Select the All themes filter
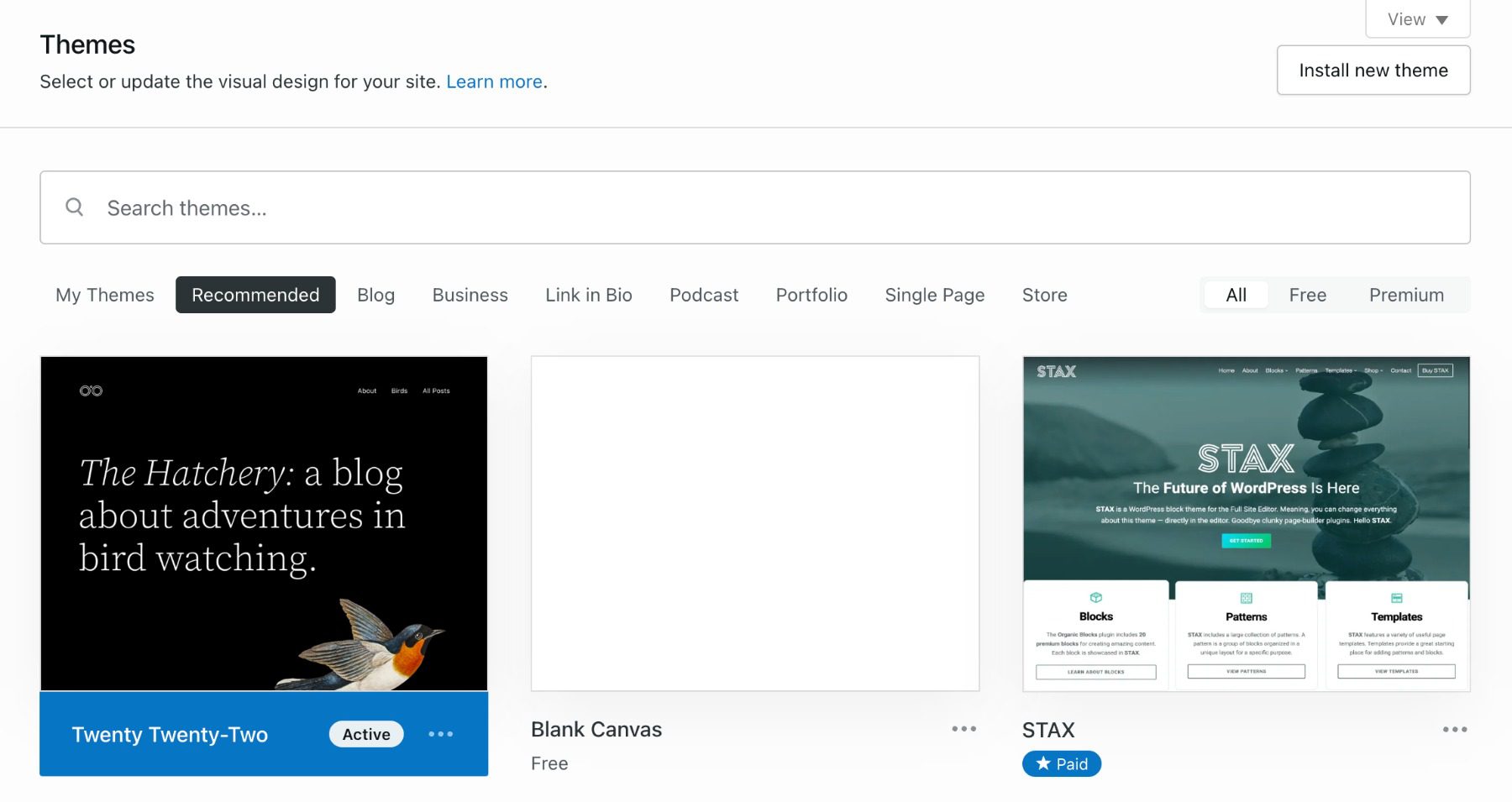 coord(1236,295)
